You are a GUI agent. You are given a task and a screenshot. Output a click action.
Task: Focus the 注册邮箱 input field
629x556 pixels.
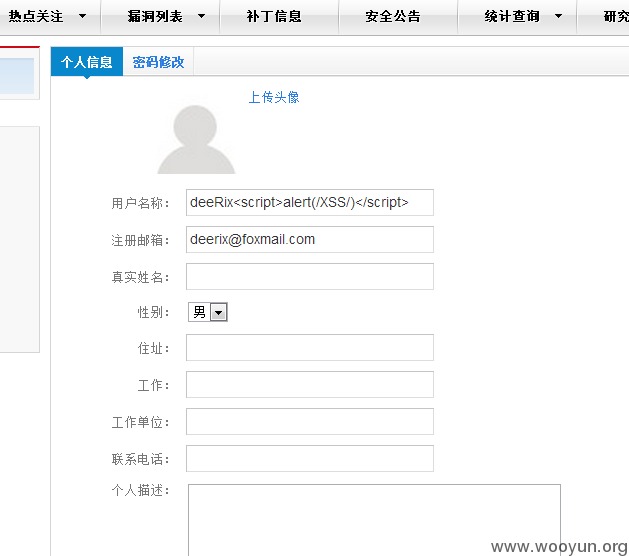pyautogui.click(x=310, y=239)
